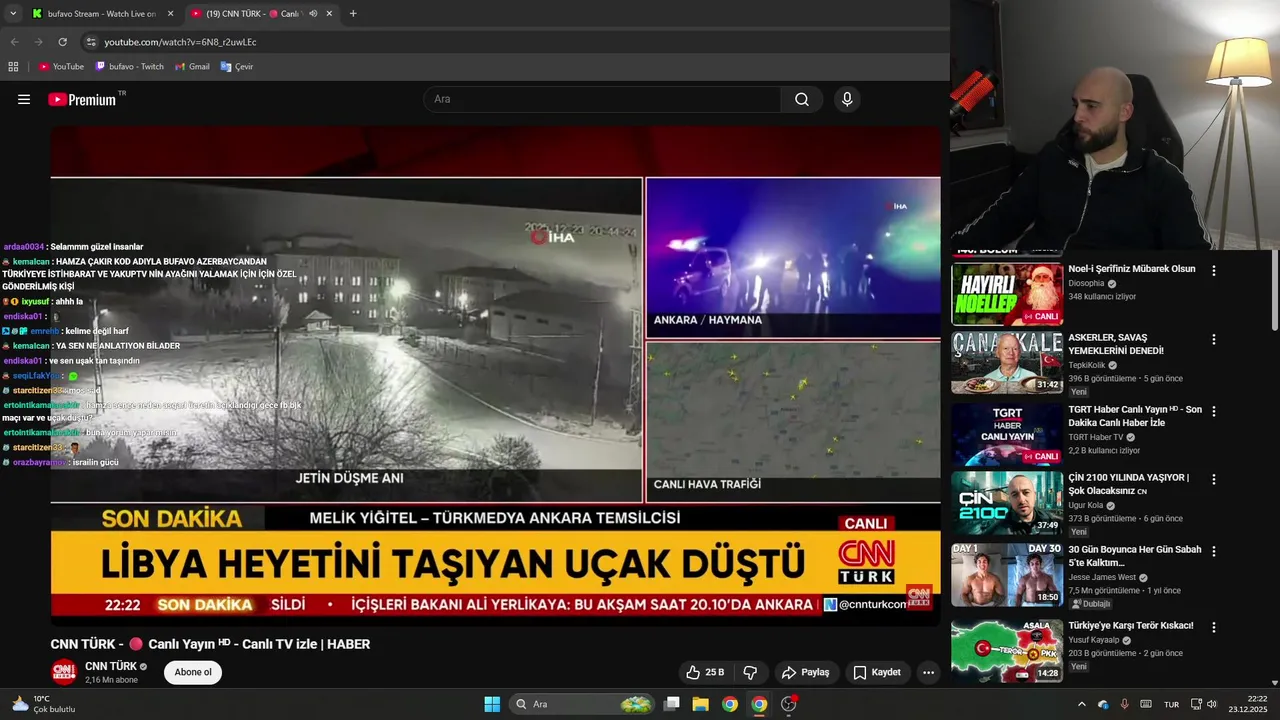Subscribe with the Abone ol button
This screenshot has width=1280, height=720.
193,672
